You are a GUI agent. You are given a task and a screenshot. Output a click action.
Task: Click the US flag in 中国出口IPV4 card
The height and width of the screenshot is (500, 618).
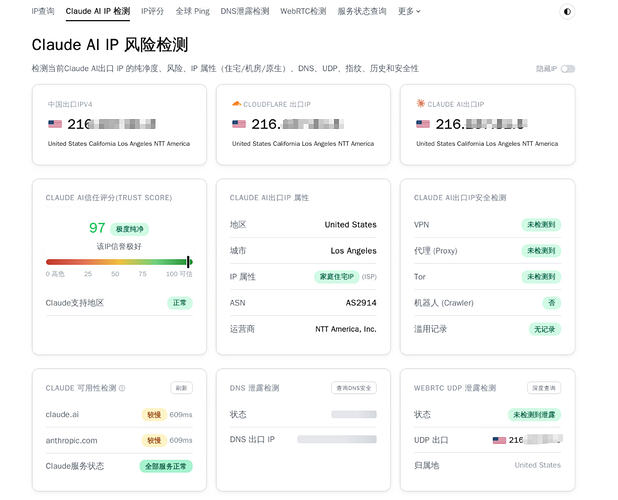55,124
